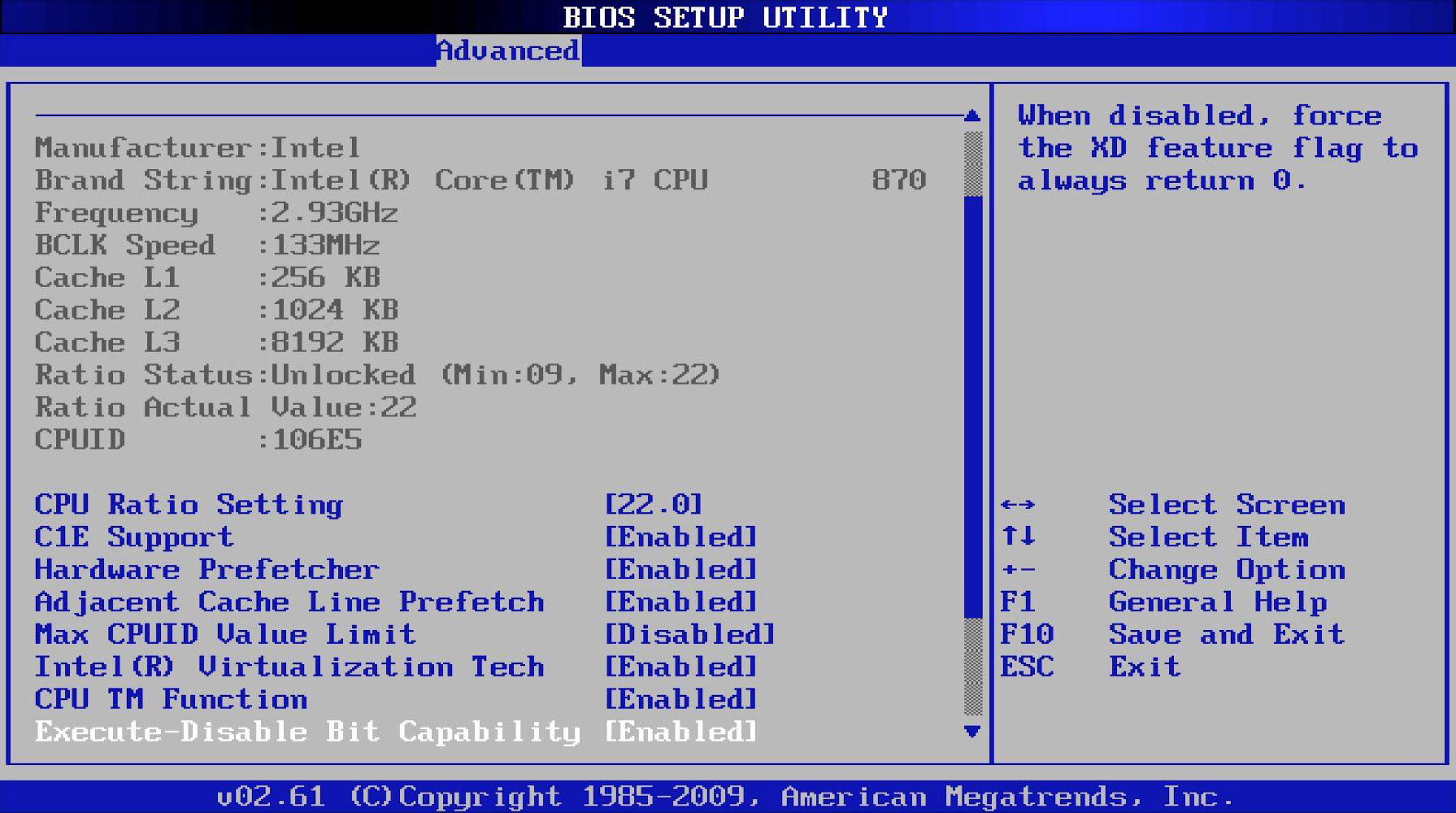
Task: Click the F10 Save and Exit hint
Action: (1172, 635)
